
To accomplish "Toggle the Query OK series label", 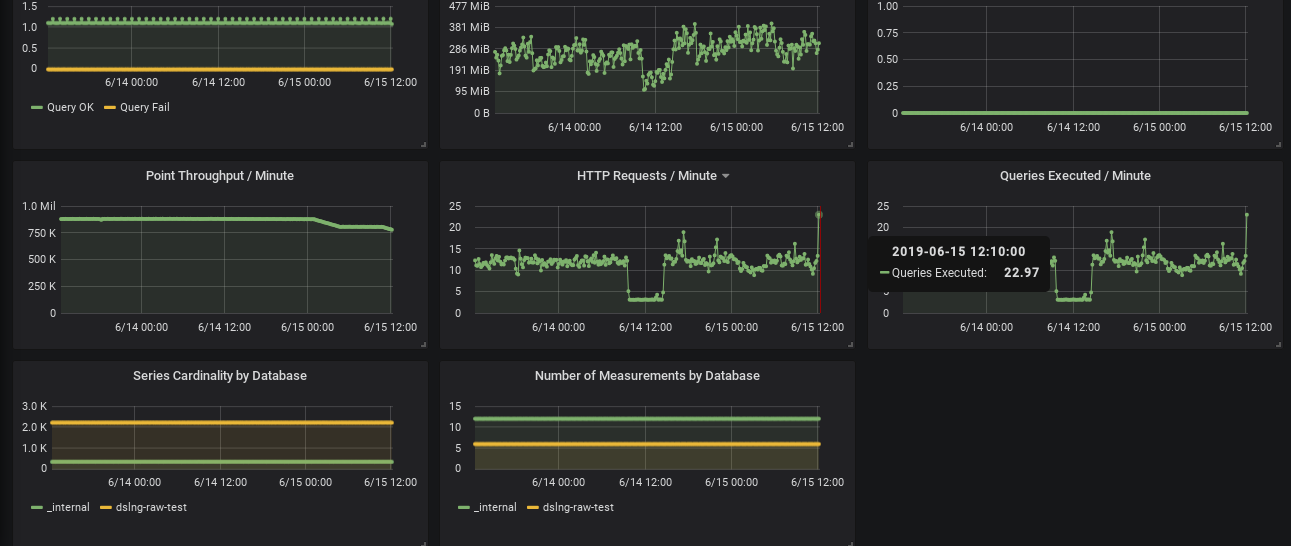I will (x=70, y=107).
